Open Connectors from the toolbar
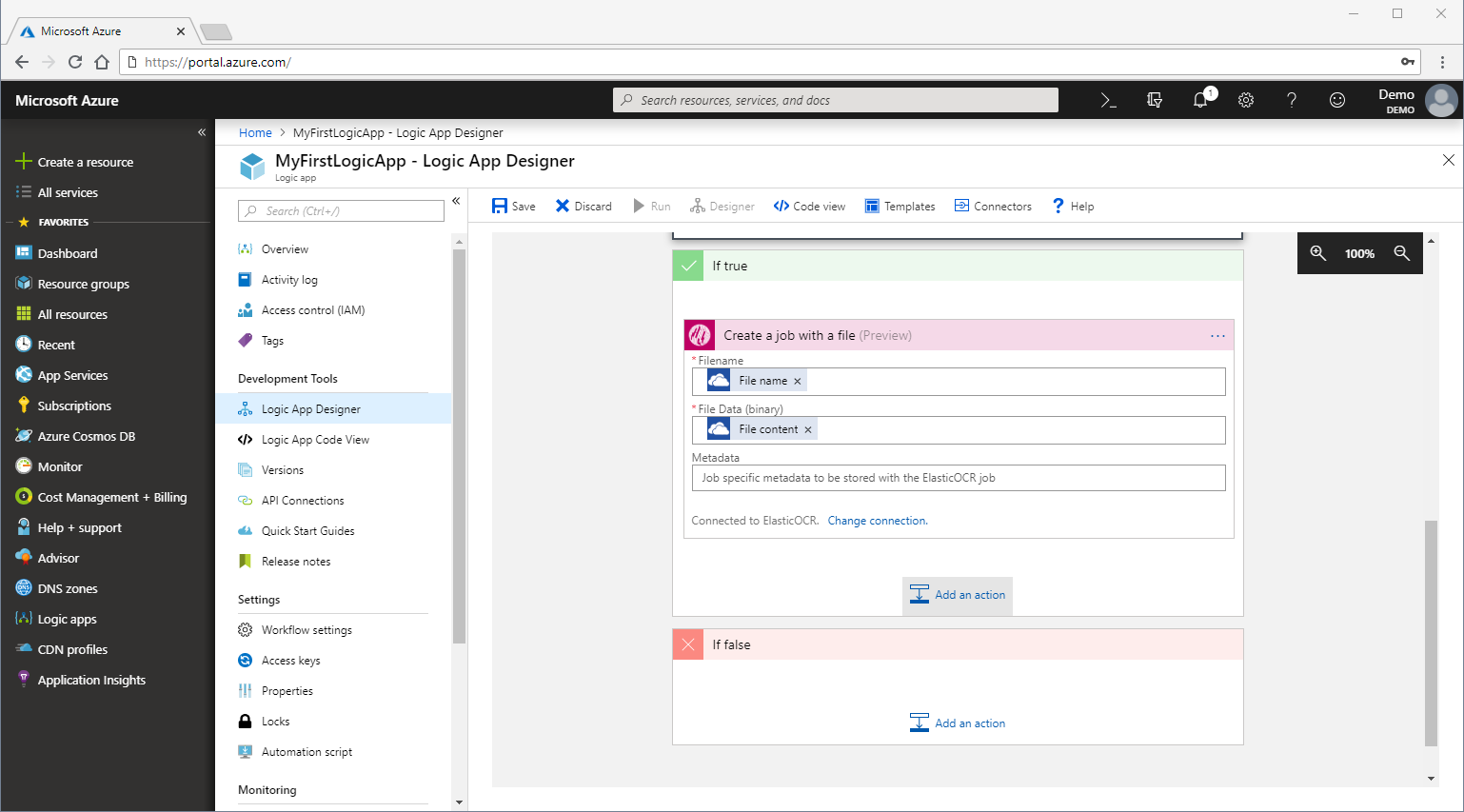The height and width of the screenshot is (812, 1464). coord(993,207)
